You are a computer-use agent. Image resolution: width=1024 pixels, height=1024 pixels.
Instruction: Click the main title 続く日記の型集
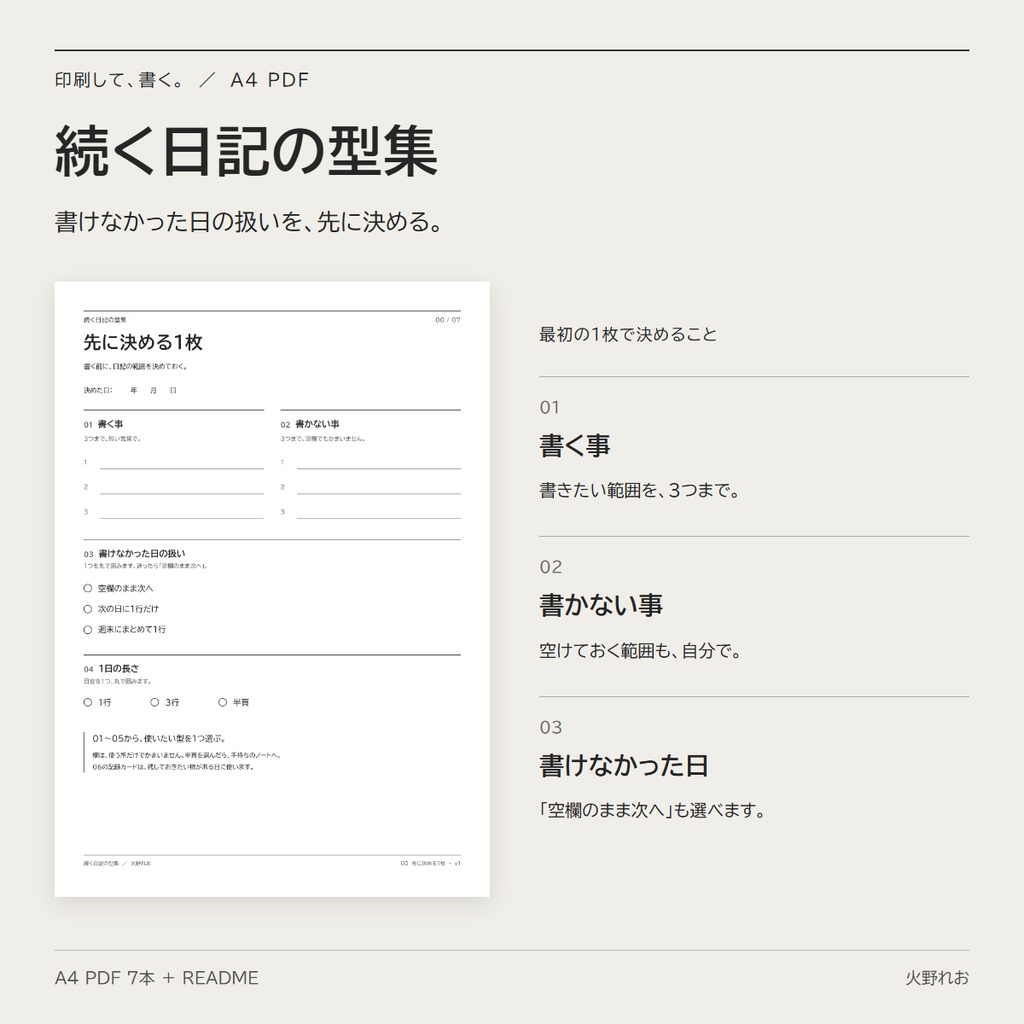[x=246, y=152]
